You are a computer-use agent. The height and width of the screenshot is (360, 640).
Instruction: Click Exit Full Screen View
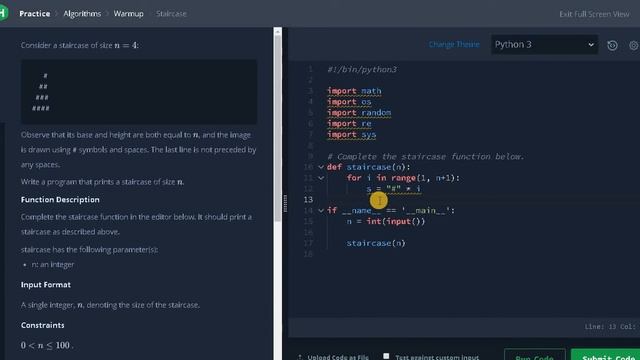594,14
